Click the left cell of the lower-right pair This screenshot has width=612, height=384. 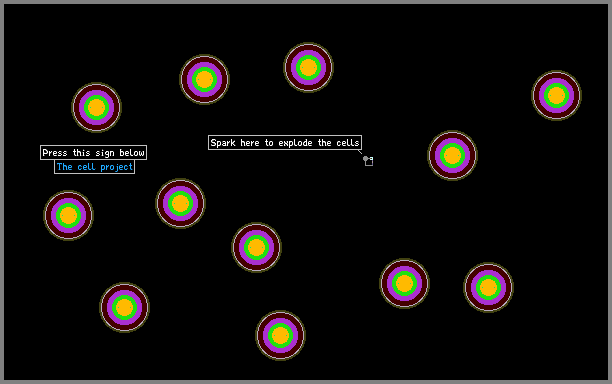click(404, 283)
